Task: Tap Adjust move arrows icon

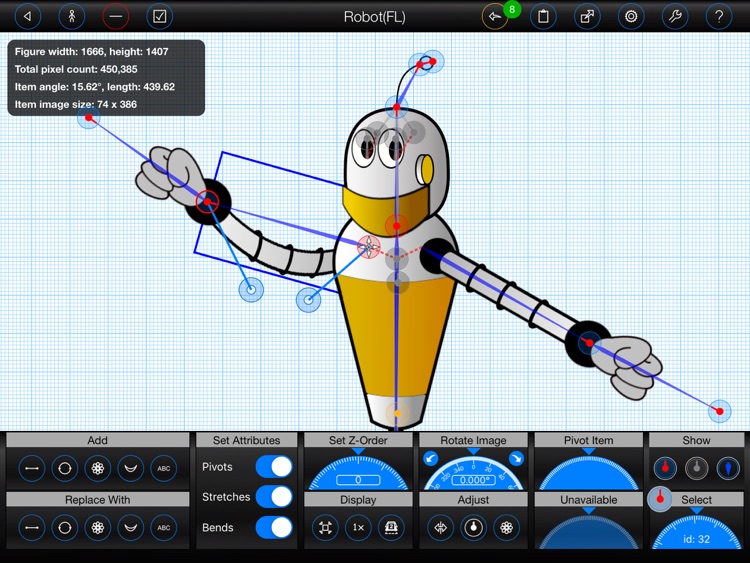Action: click(441, 528)
